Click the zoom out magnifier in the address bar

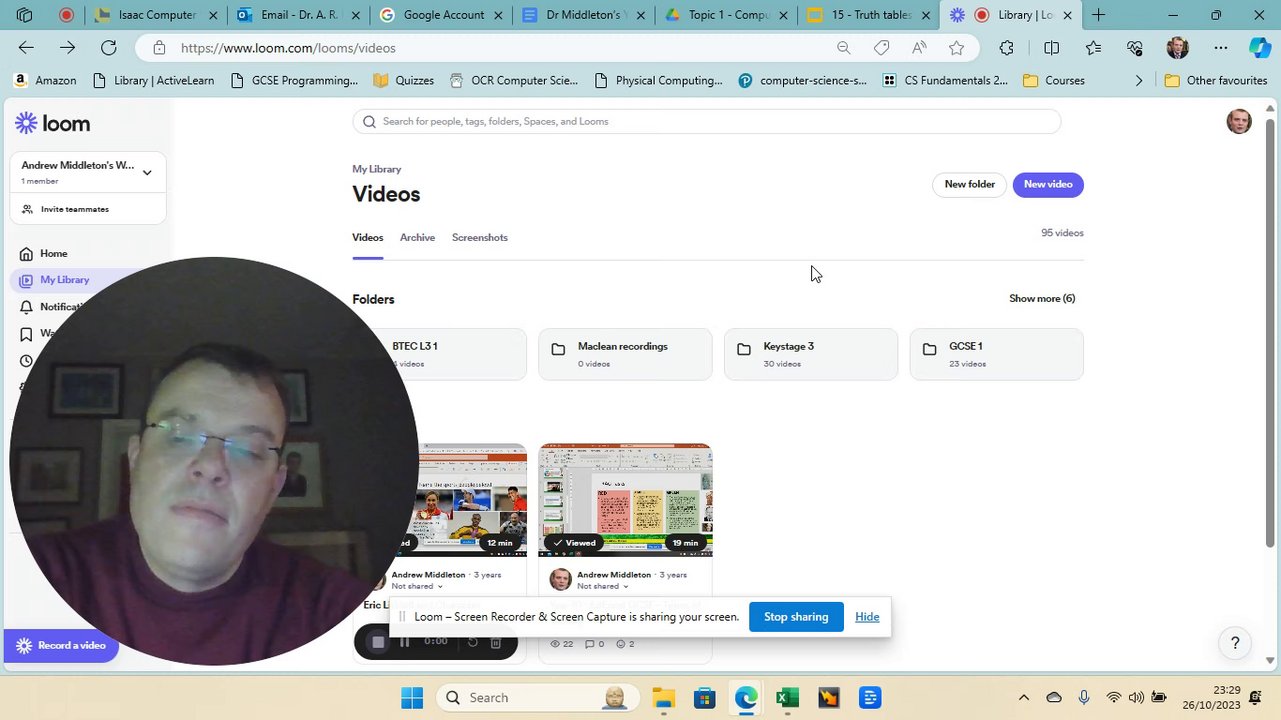(x=843, y=48)
